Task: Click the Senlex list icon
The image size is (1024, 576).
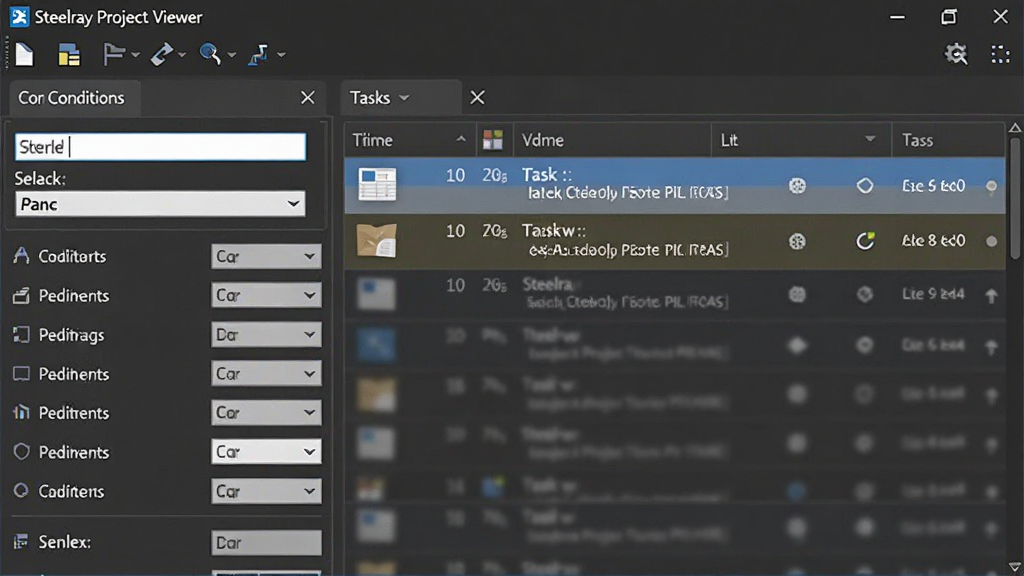Action: [21, 541]
